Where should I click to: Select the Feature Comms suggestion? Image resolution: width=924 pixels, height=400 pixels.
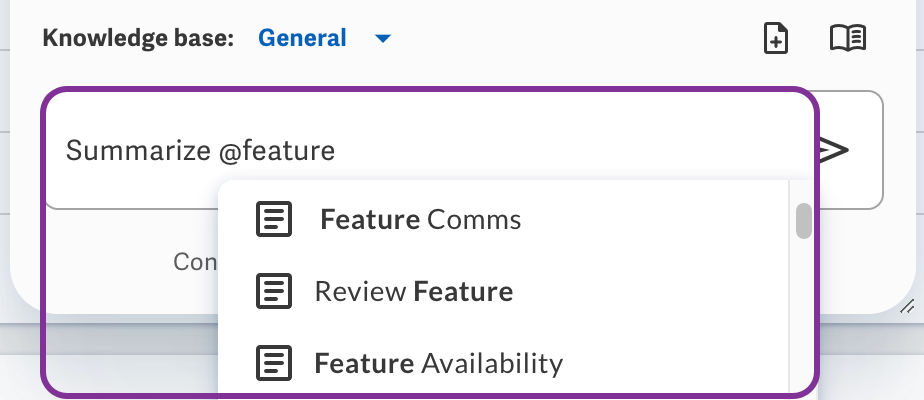503,219
